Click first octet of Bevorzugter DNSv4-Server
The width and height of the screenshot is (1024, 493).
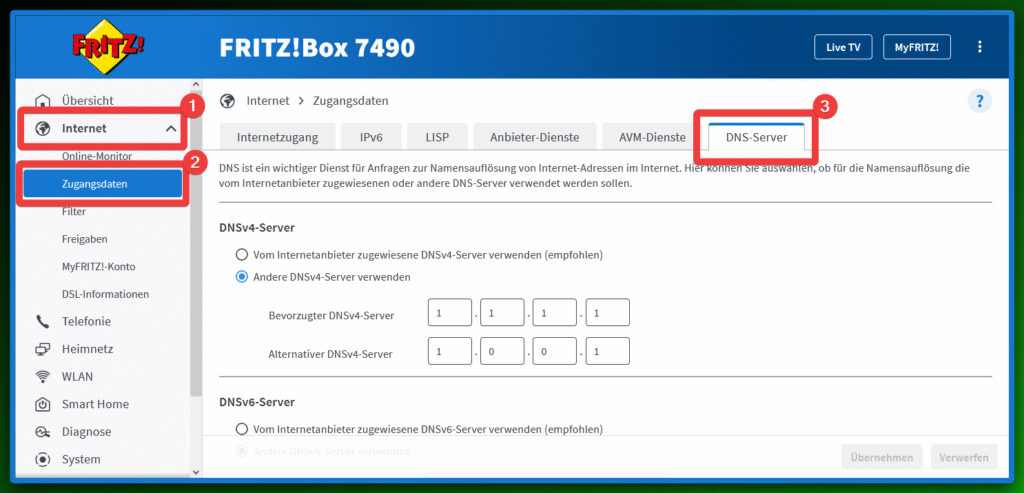pyautogui.click(x=449, y=315)
